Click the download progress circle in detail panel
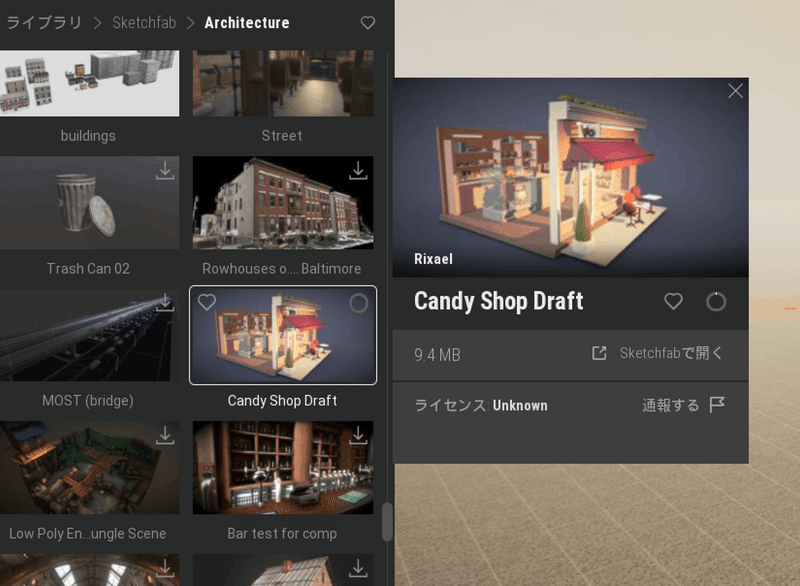 point(716,302)
